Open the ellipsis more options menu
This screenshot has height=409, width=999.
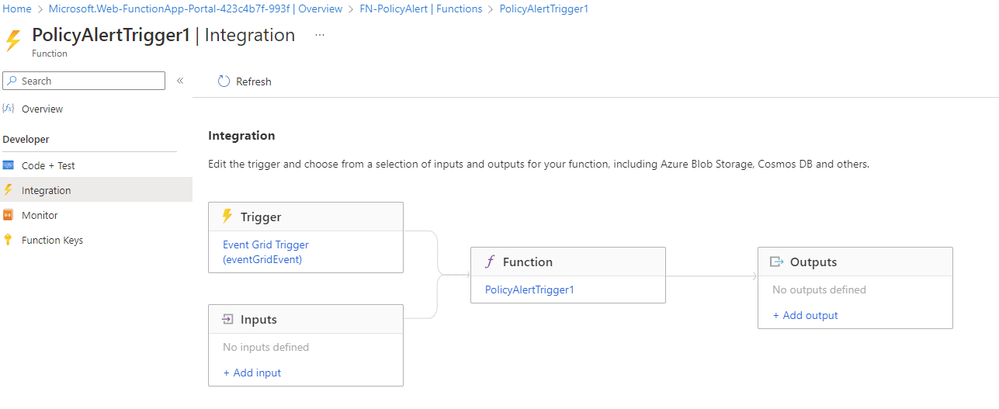[x=320, y=35]
